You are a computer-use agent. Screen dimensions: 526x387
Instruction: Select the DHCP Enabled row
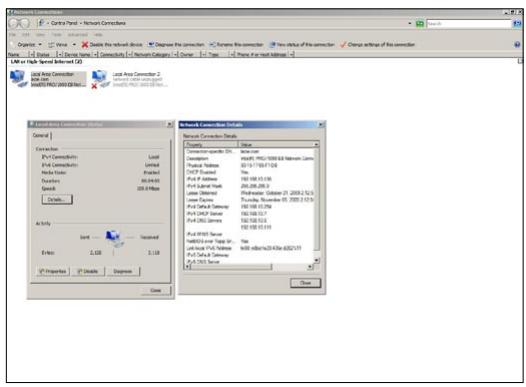(249, 172)
